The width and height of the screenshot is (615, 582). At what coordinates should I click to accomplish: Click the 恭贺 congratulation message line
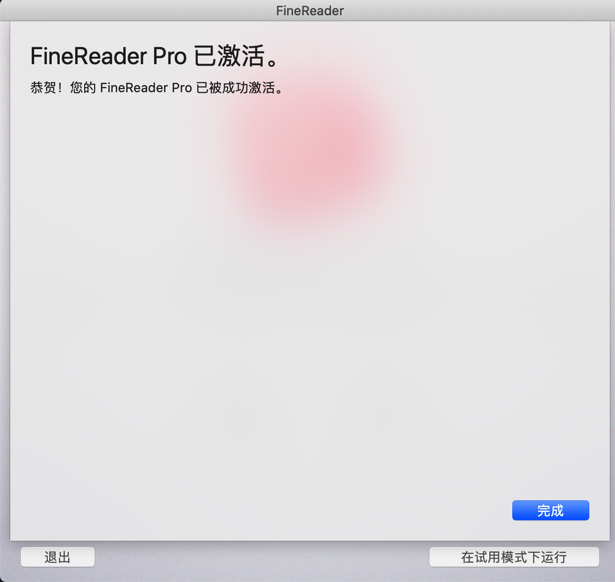click(x=156, y=87)
